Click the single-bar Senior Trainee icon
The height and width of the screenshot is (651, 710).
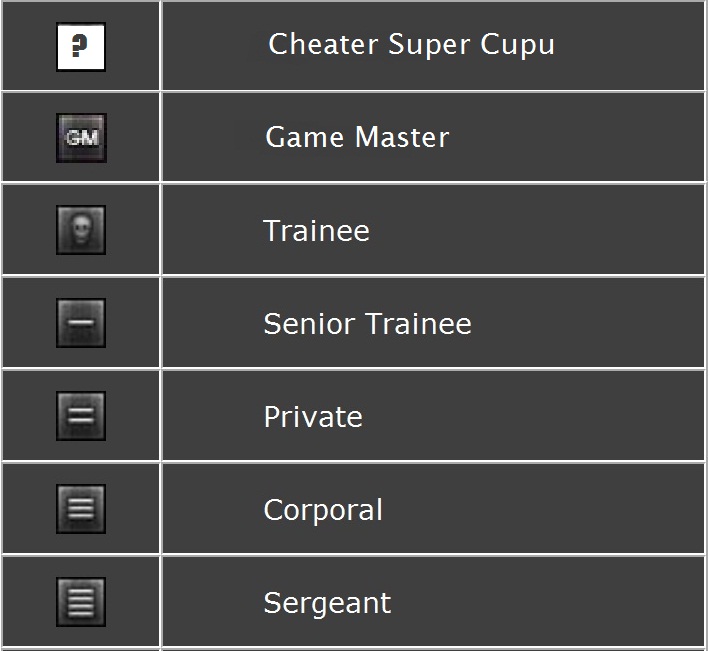point(81,324)
